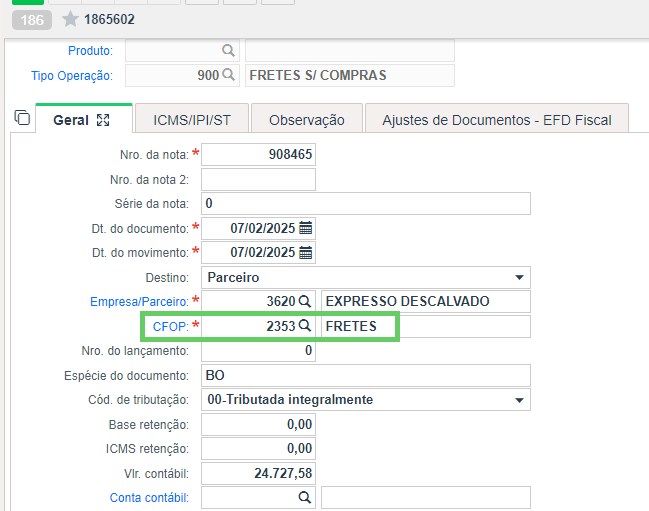Screen dimensions: 649x511
Task: Click the Conta contábil label link
Action: point(149,498)
